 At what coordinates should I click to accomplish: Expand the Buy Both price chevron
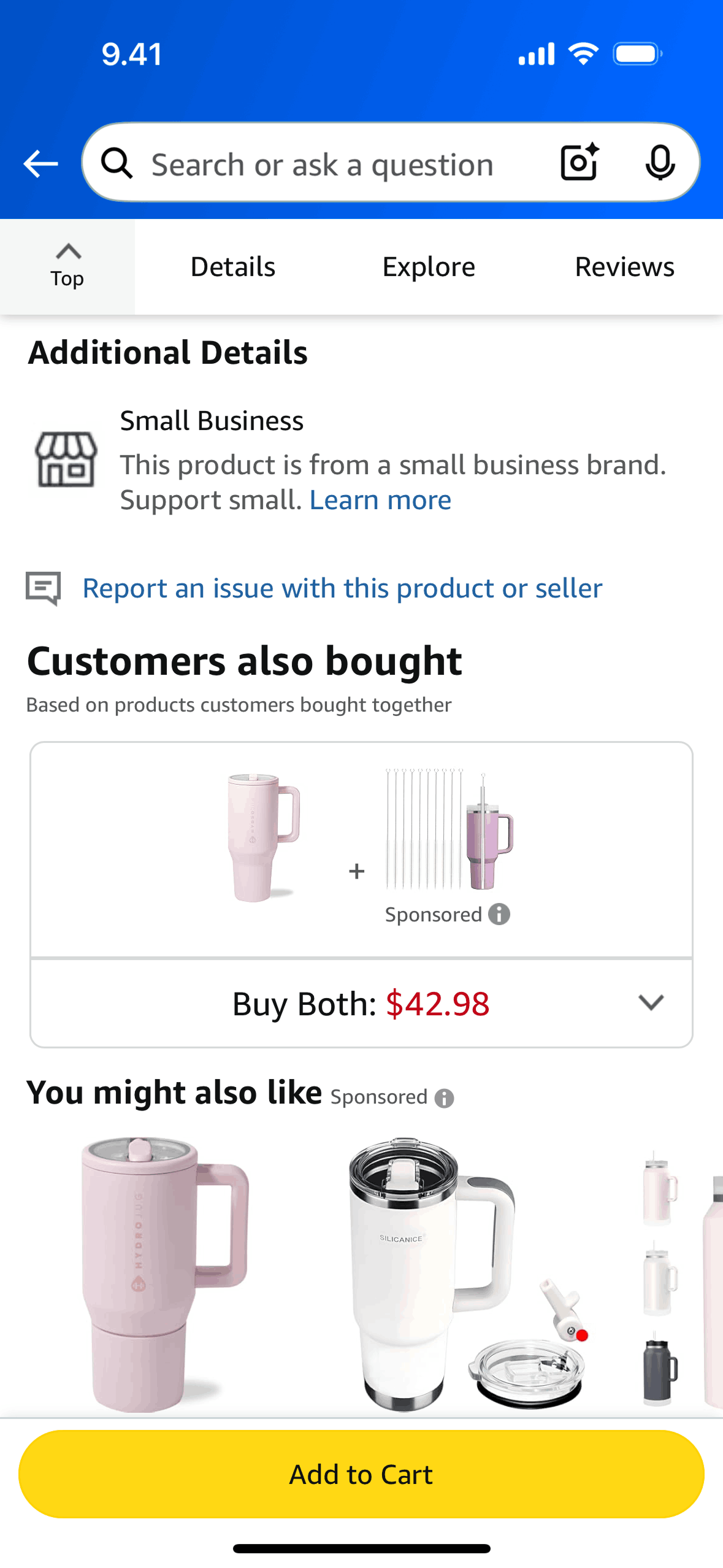coord(651,1002)
